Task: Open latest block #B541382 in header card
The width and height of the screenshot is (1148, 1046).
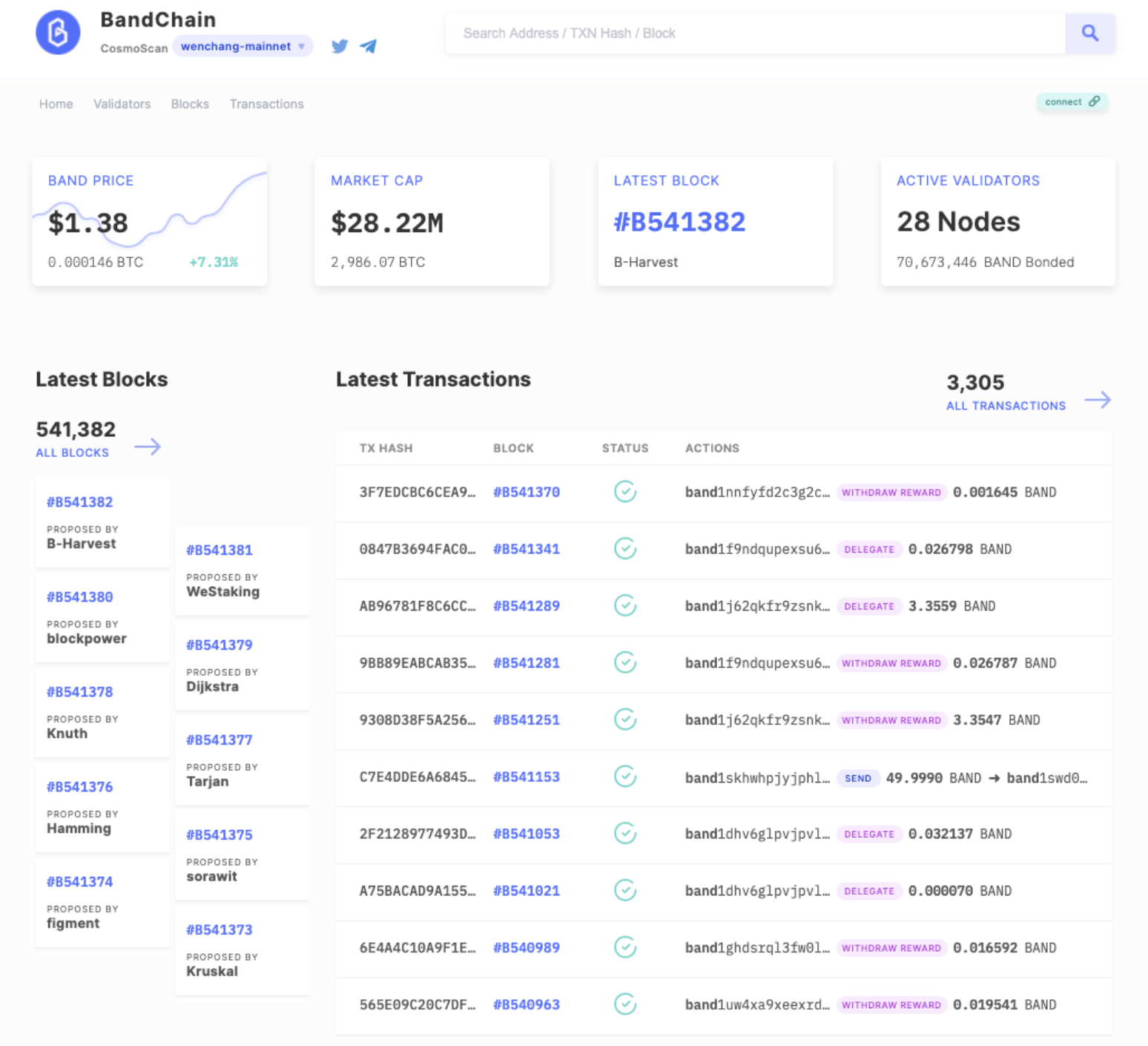Action: (x=679, y=222)
